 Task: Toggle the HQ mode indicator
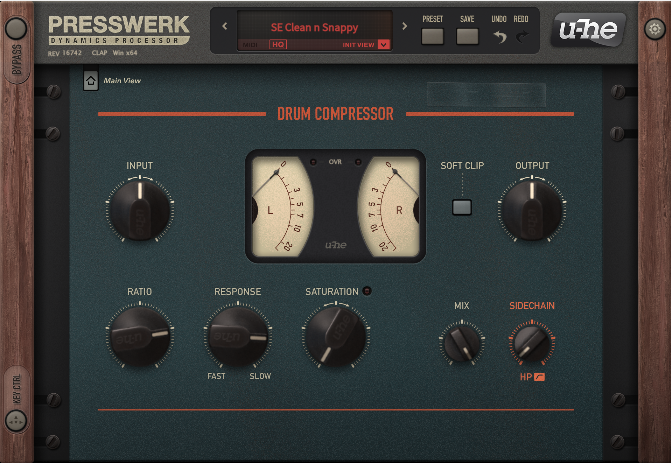point(278,45)
